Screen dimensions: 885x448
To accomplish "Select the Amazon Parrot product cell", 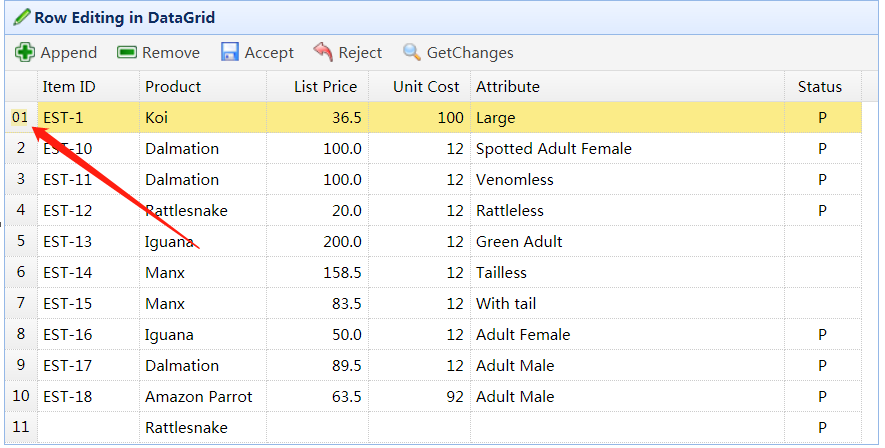I will [x=199, y=397].
